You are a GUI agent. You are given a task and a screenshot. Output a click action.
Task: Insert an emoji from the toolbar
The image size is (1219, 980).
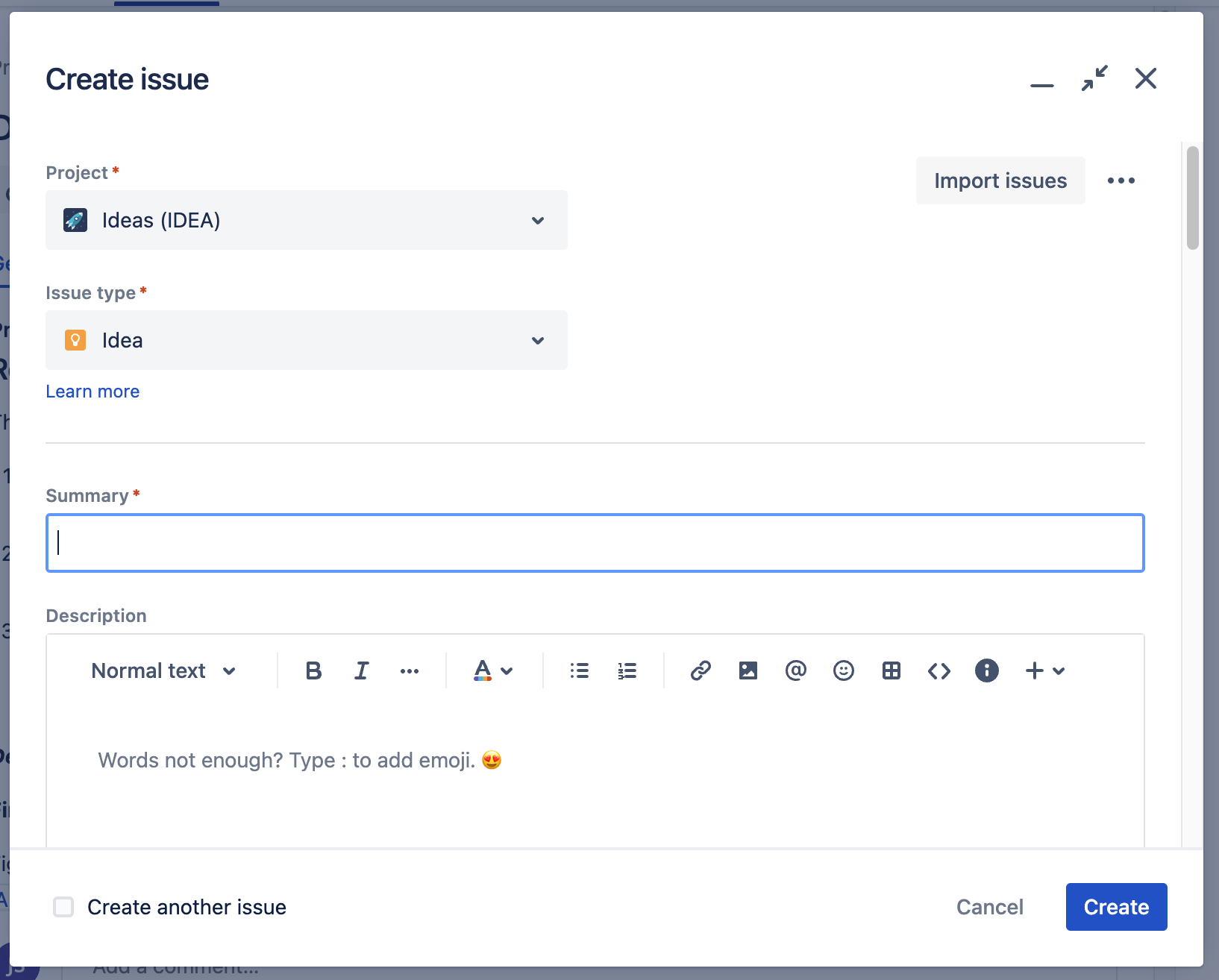tap(844, 670)
